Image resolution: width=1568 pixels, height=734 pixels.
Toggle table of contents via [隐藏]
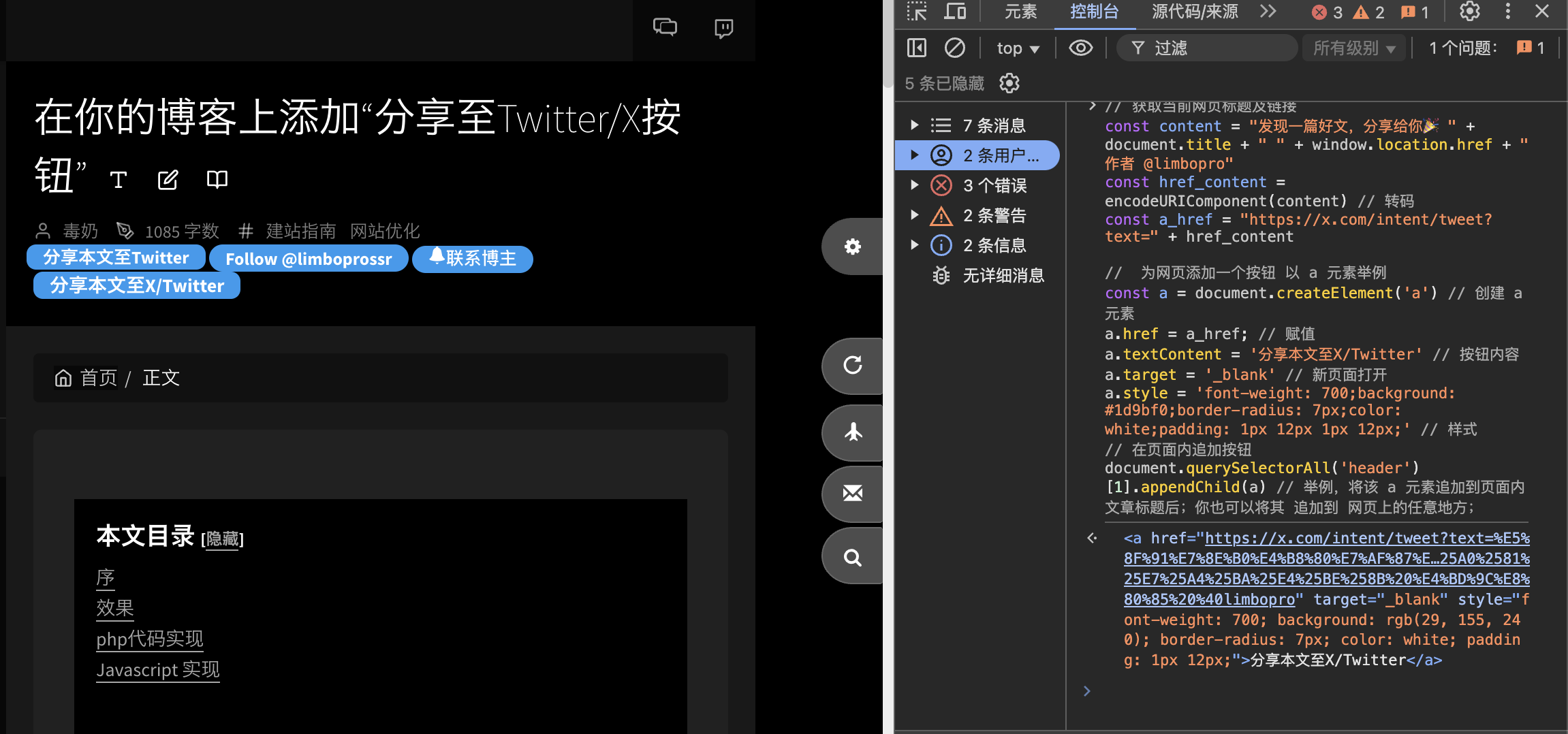tap(223, 539)
